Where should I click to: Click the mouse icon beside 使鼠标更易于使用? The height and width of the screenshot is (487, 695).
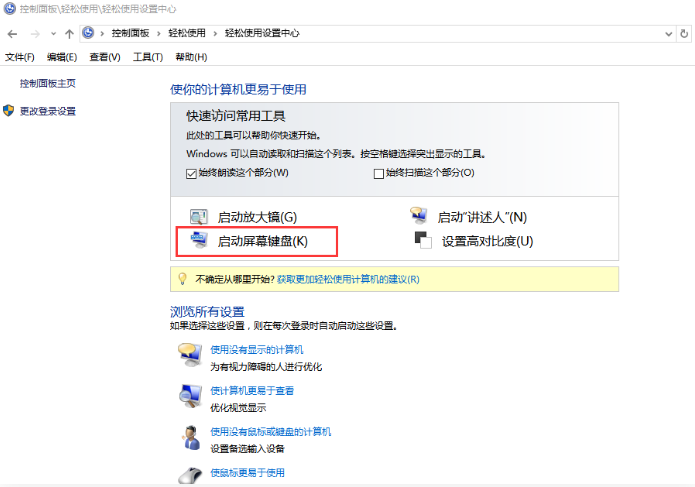tap(190, 475)
